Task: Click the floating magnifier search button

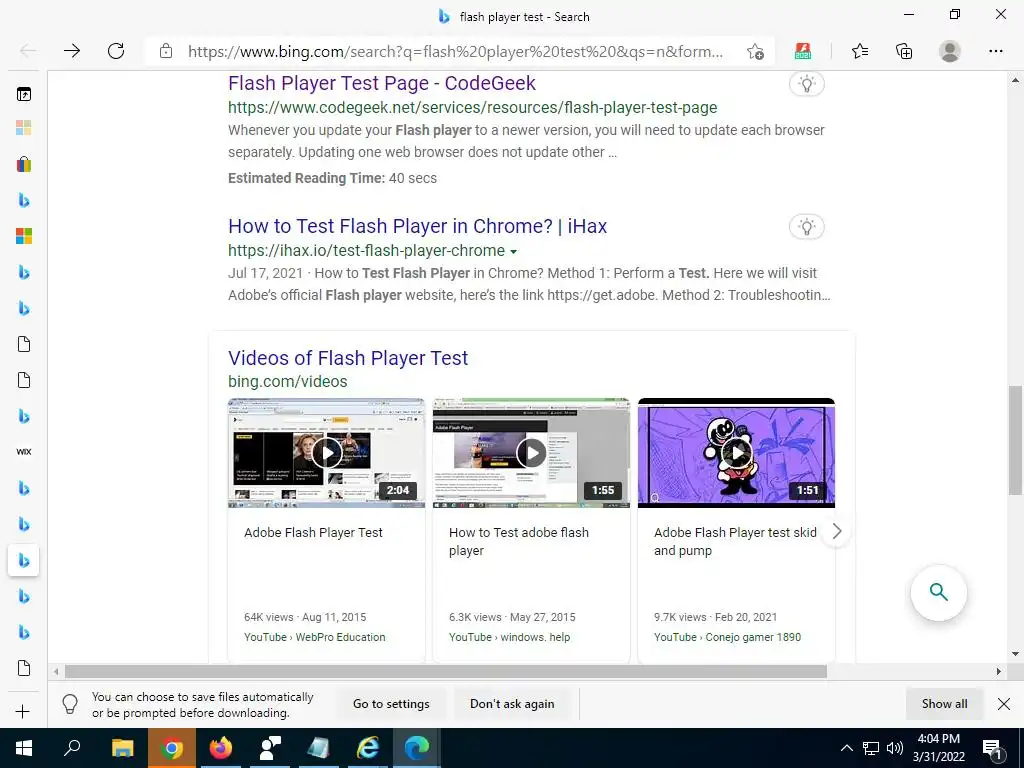Action: tap(938, 592)
